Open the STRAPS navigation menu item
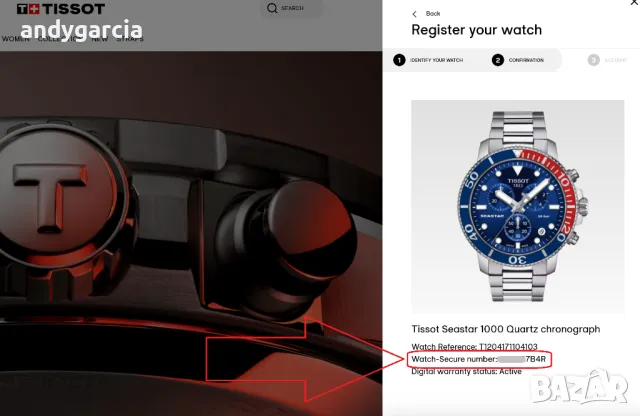This screenshot has height=416, width=640. pyautogui.click(x=130, y=39)
